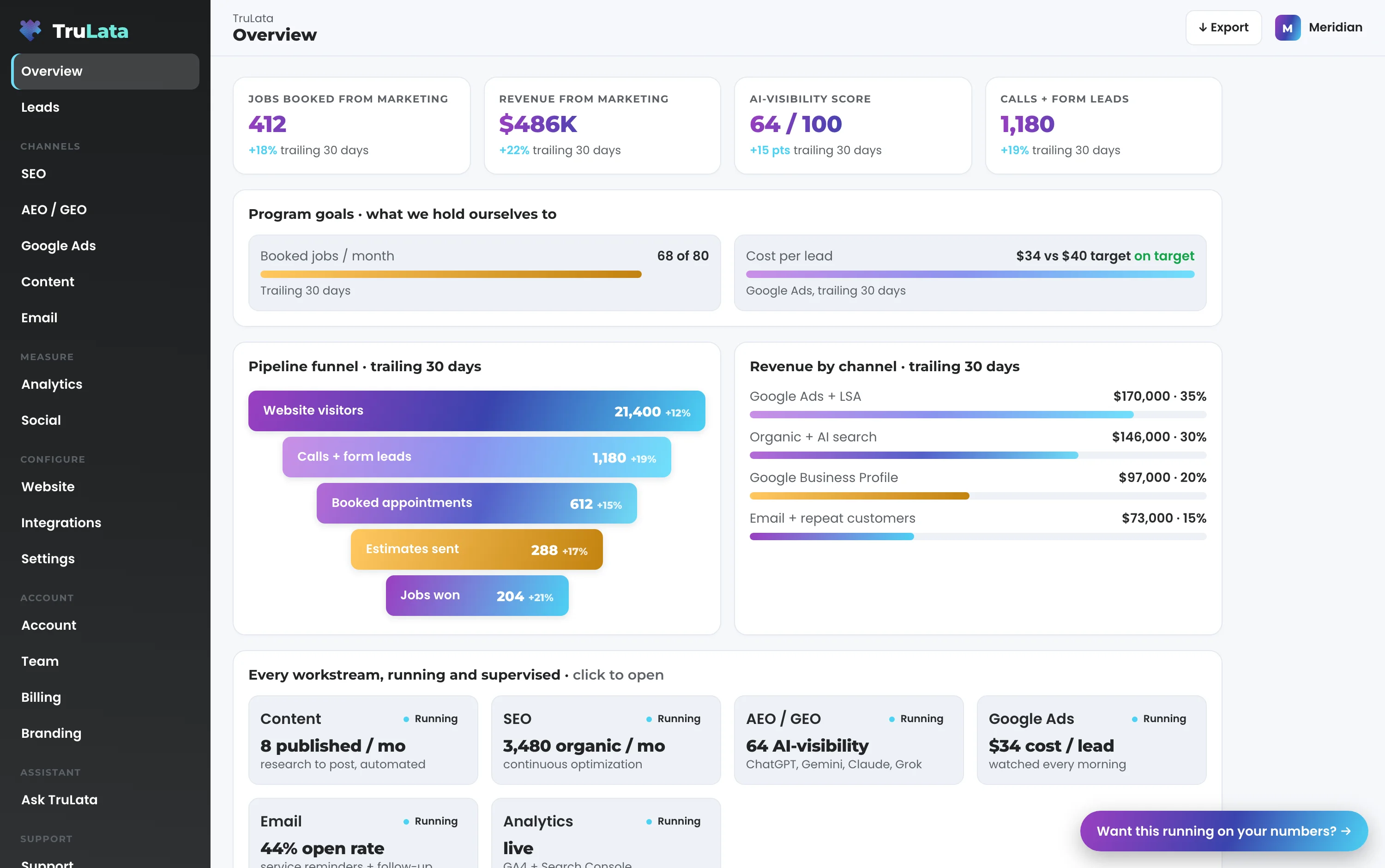Export the overview report
1385x868 pixels.
pyautogui.click(x=1223, y=28)
